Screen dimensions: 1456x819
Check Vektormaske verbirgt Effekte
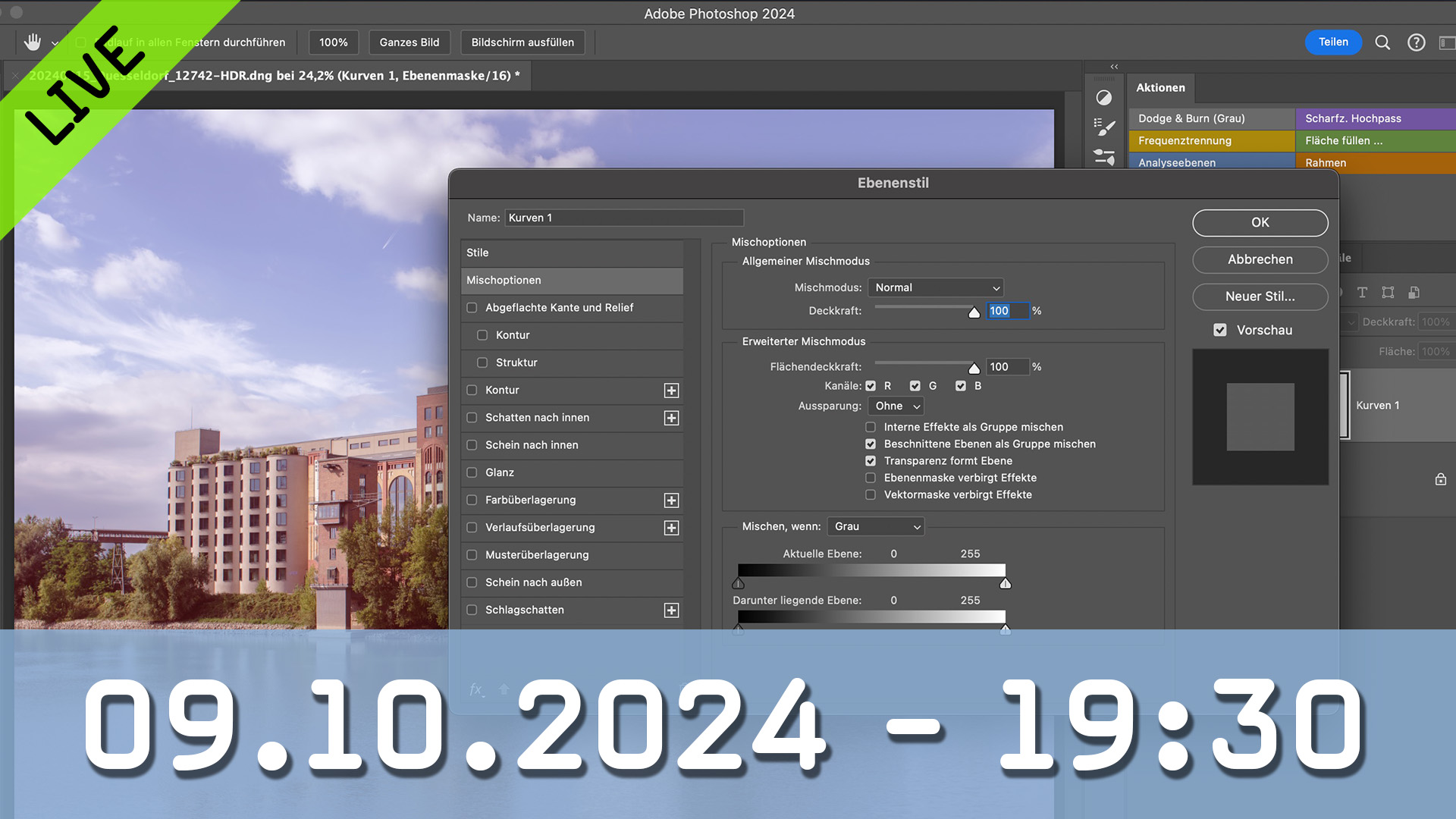(x=871, y=494)
